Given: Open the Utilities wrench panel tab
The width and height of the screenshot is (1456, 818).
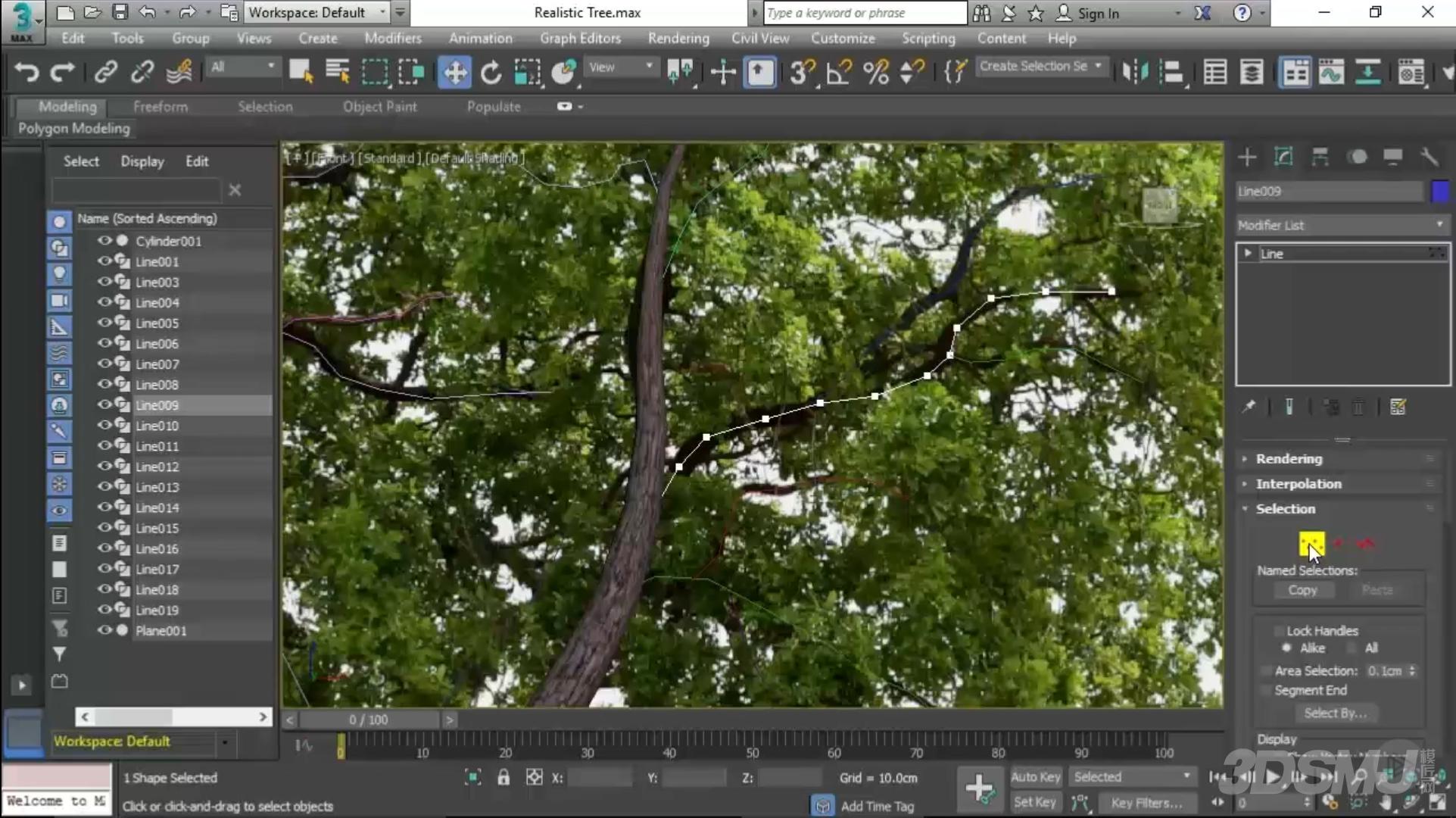Looking at the screenshot, I should [1429, 157].
